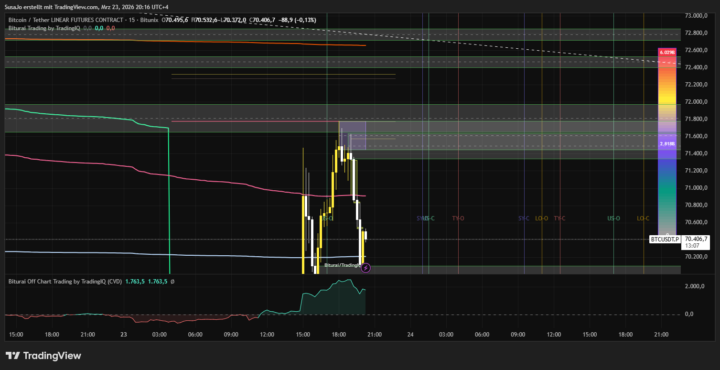Click the 71.000,0 price axis label
Viewport: 720px width, 370px height.
pos(696,188)
